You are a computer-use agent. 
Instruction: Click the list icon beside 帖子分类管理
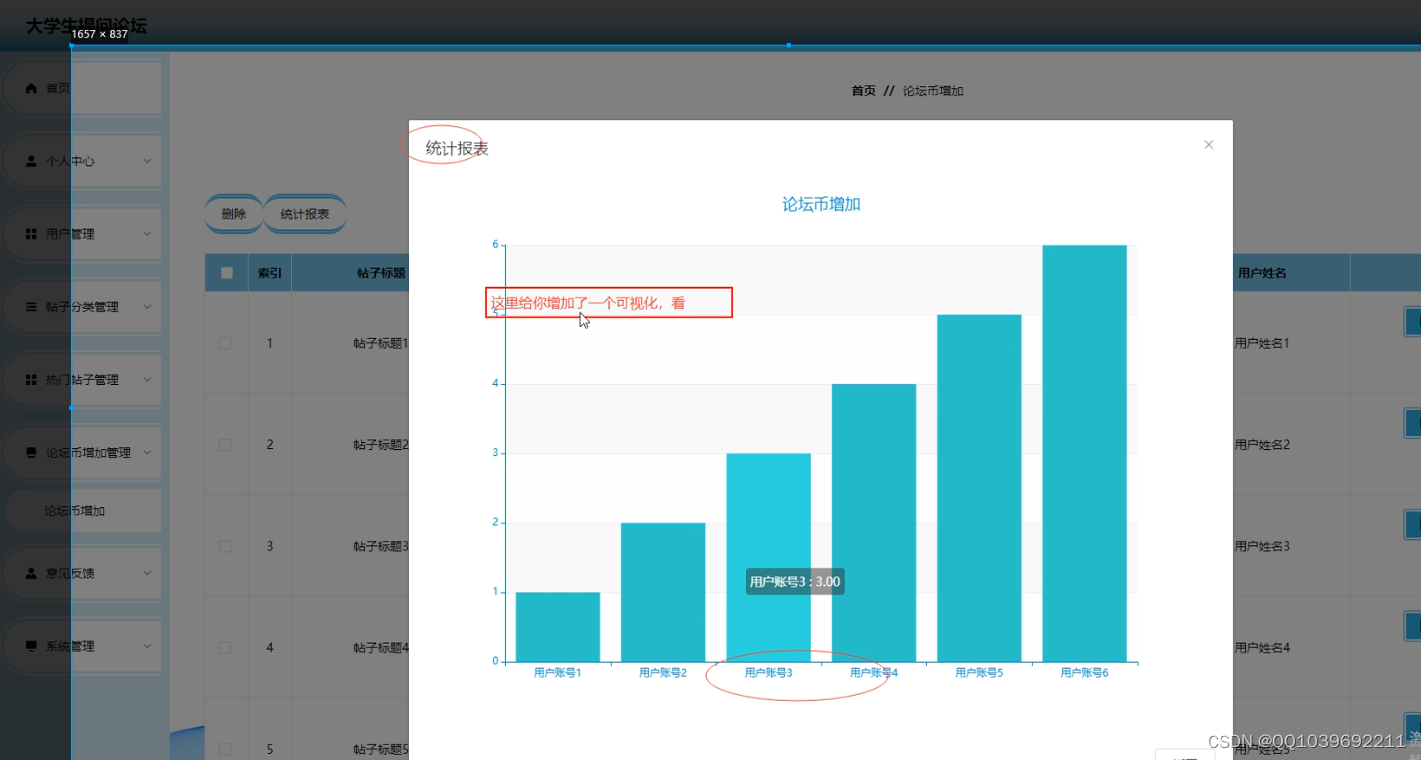coord(31,307)
